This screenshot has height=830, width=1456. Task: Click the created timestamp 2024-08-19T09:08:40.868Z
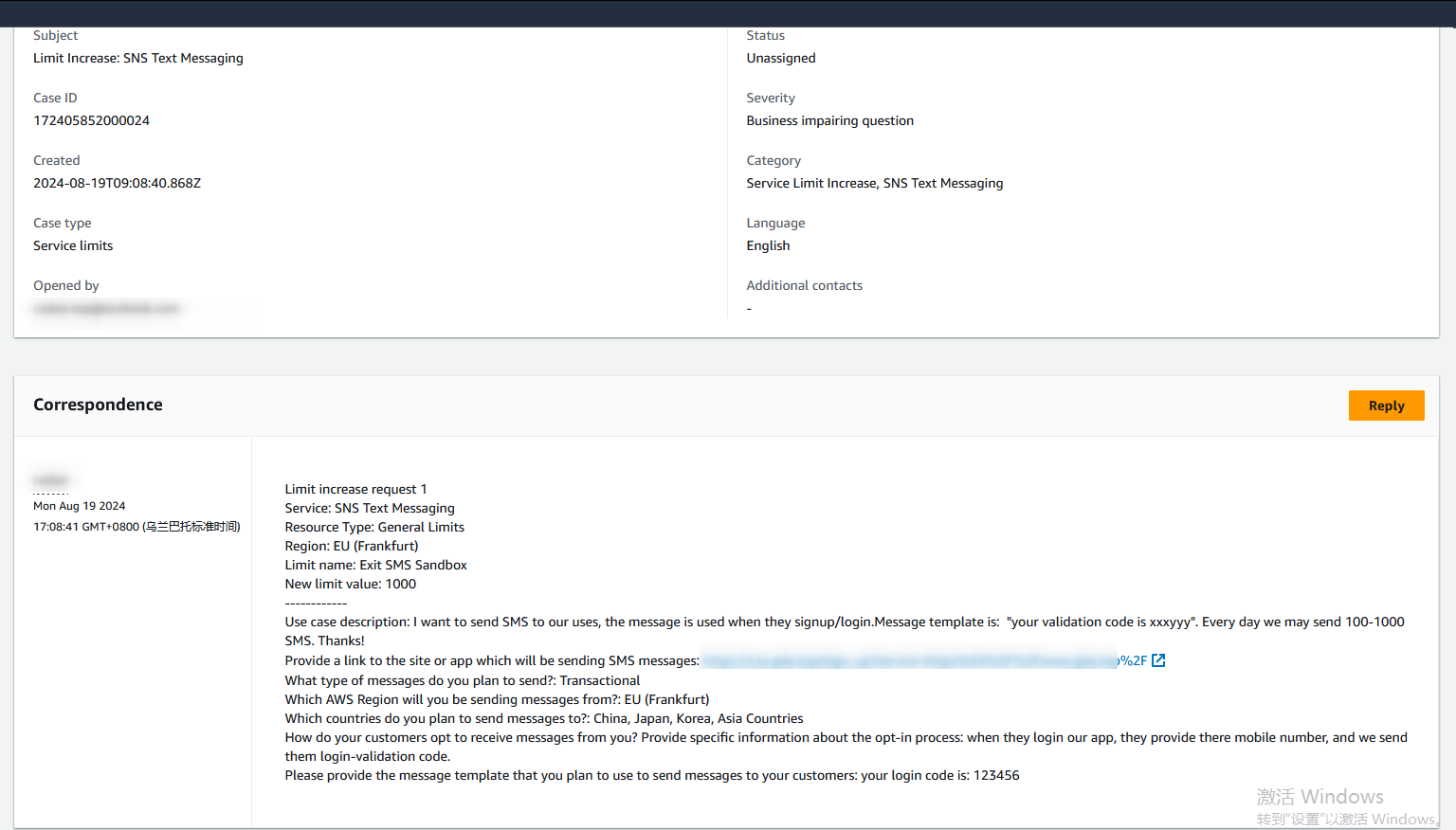(117, 183)
